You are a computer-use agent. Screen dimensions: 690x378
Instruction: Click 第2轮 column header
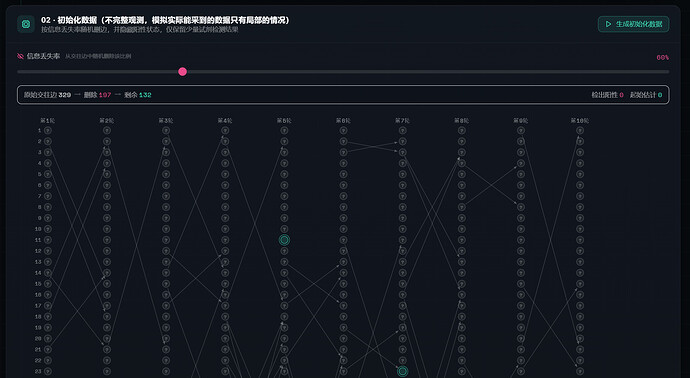pos(106,121)
